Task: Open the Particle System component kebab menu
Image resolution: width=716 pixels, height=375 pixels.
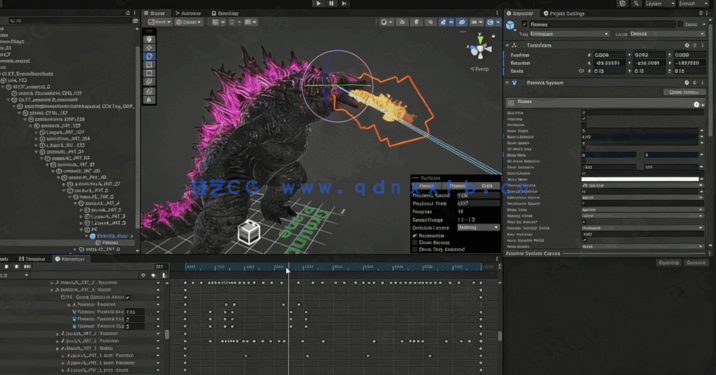Action: 703,83
